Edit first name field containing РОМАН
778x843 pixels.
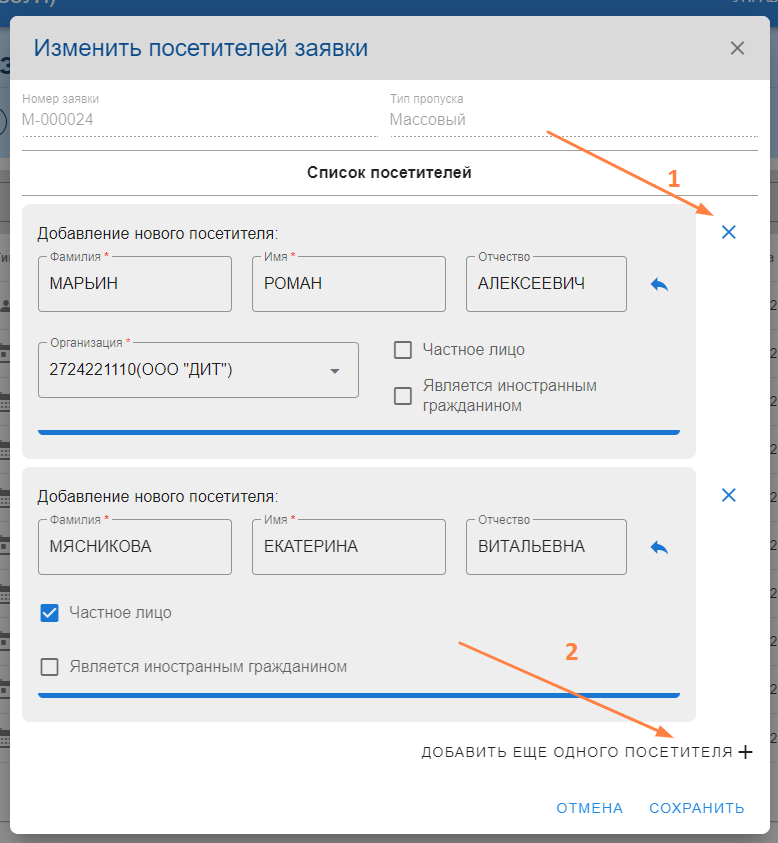(x=348, y=284)
